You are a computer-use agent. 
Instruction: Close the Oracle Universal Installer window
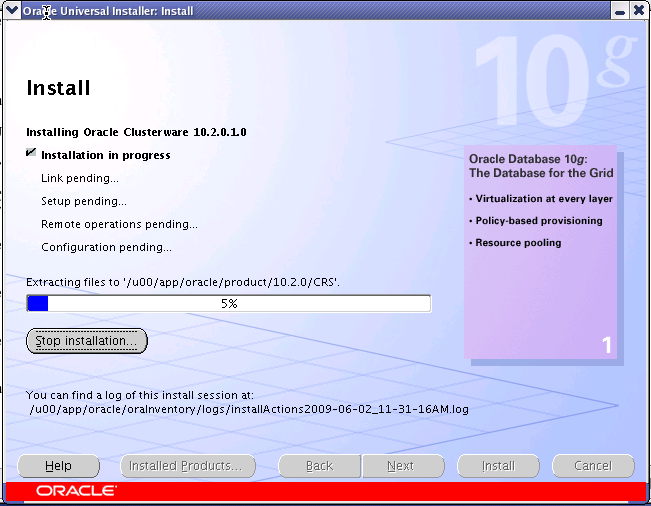click(639, 10)
